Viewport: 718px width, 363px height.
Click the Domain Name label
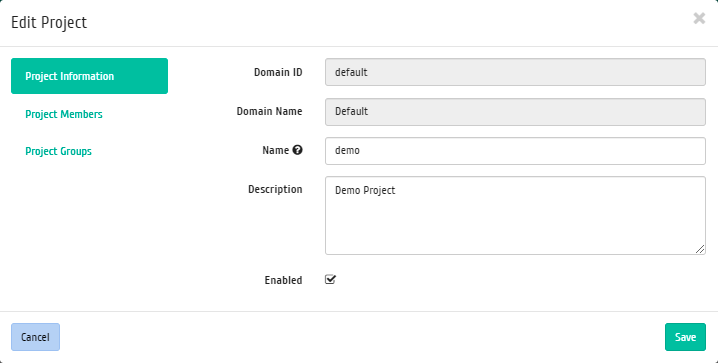269,111
